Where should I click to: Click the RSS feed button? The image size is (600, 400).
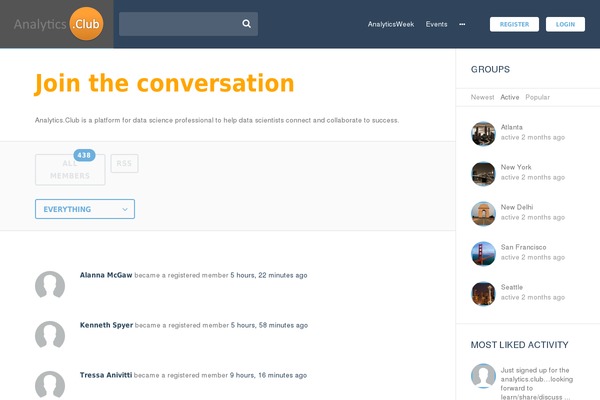(124, 163)
